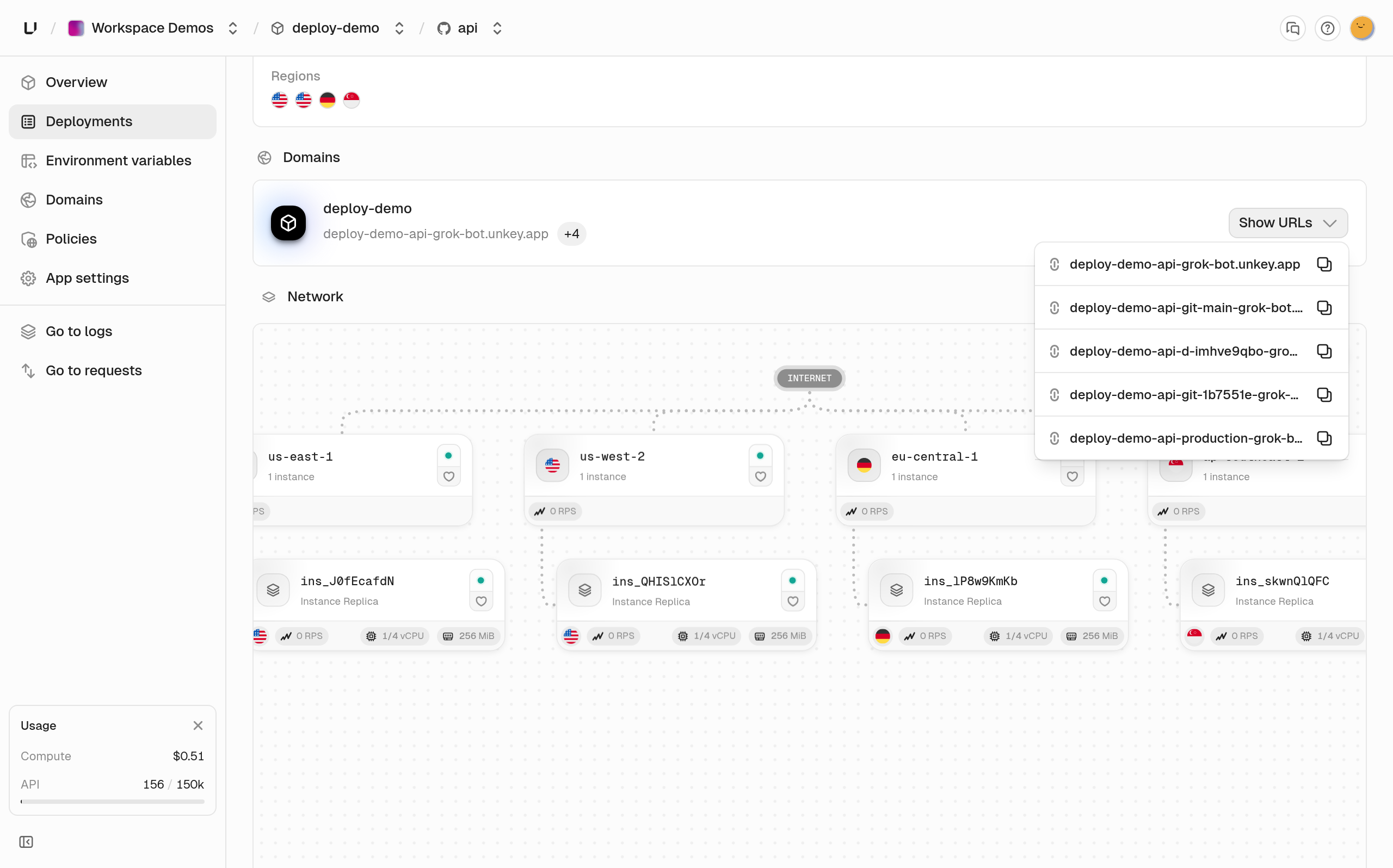The image size is (1393, 868).
Task: Click the eu-central-1 German flag icon
Action: click(864, 465)
